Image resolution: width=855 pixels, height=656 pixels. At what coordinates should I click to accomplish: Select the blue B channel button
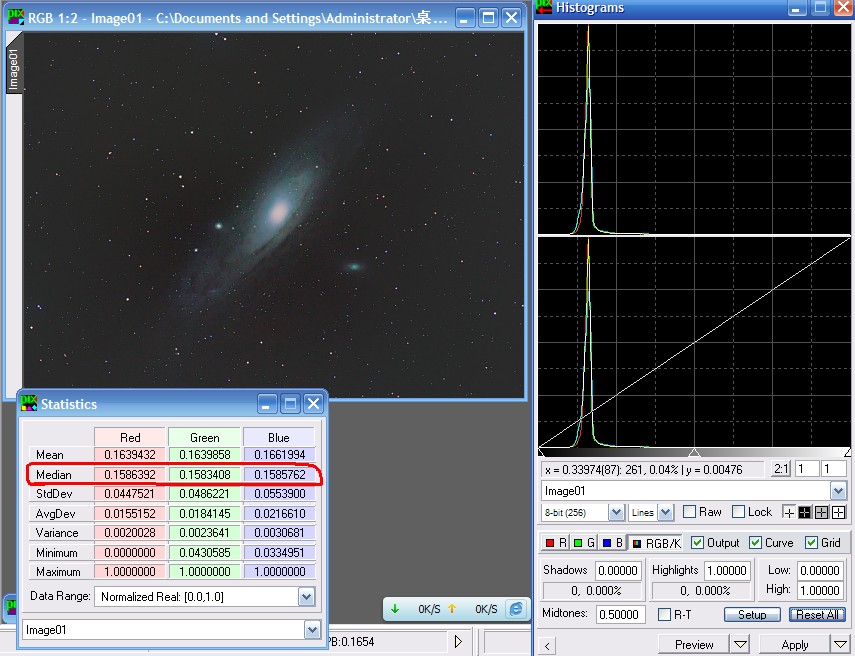610,543
